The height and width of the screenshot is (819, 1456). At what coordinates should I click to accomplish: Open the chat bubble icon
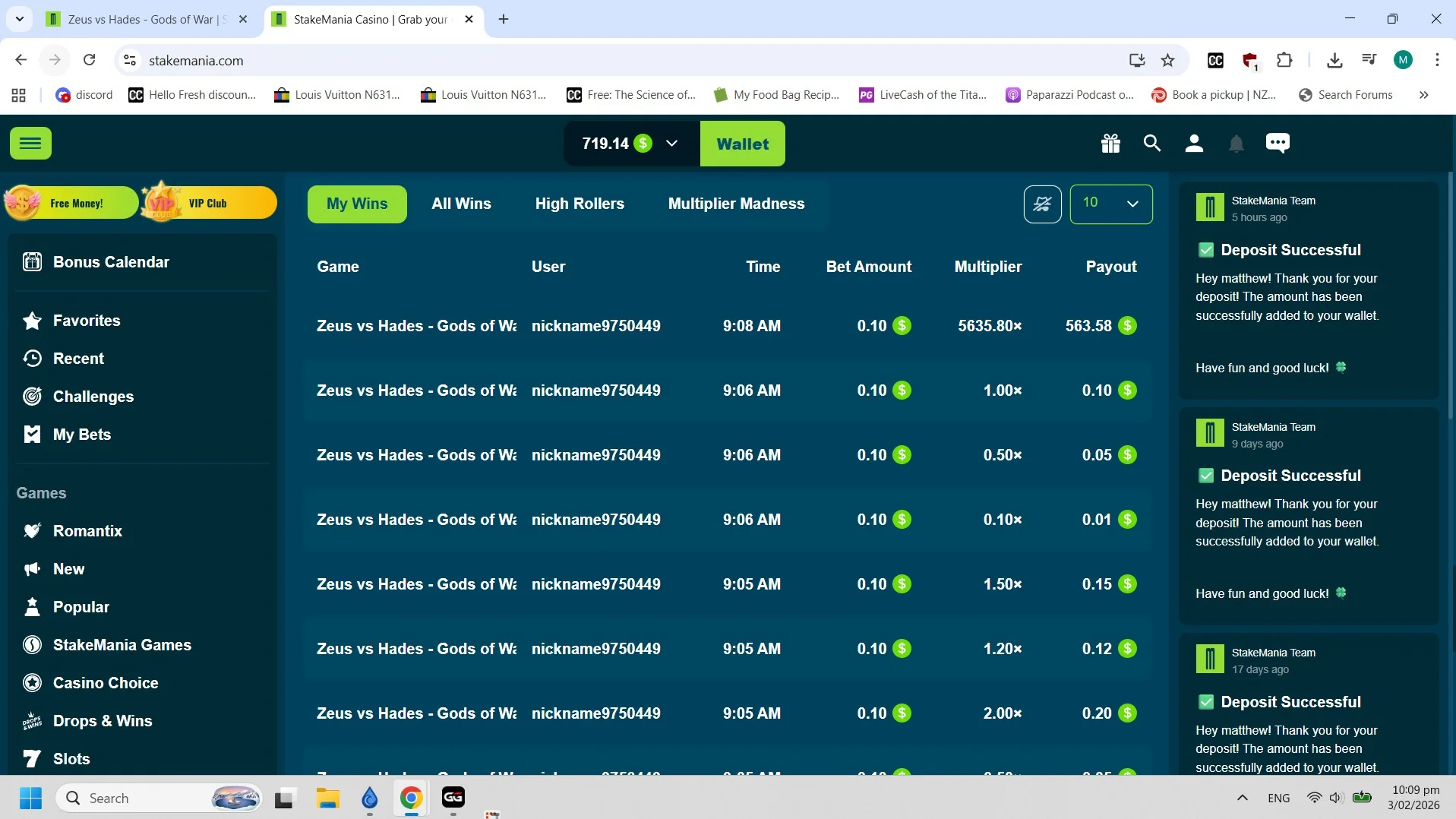[x=1278, y=143]
